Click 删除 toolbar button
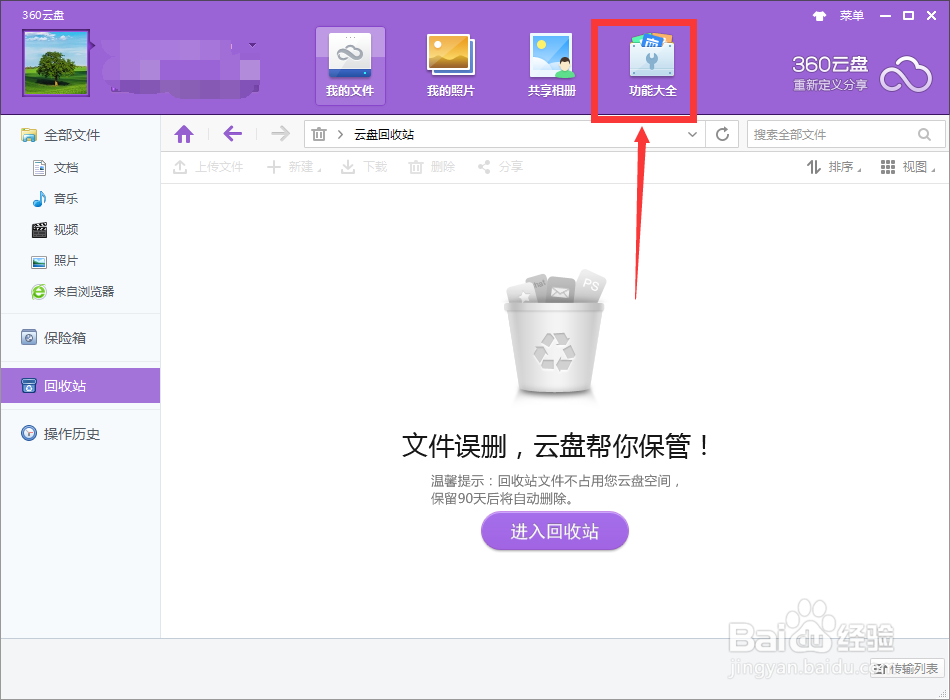Image resolution: width=950 pixels, height=700 pixels. 431,167
